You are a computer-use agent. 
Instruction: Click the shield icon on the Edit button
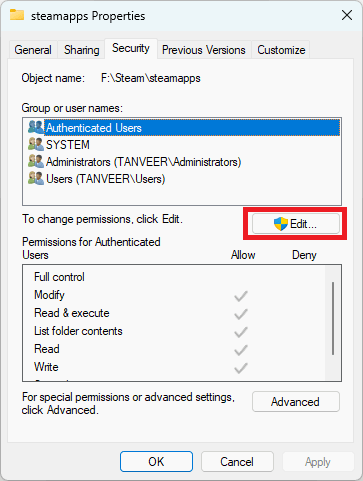[x=281, y=224]
